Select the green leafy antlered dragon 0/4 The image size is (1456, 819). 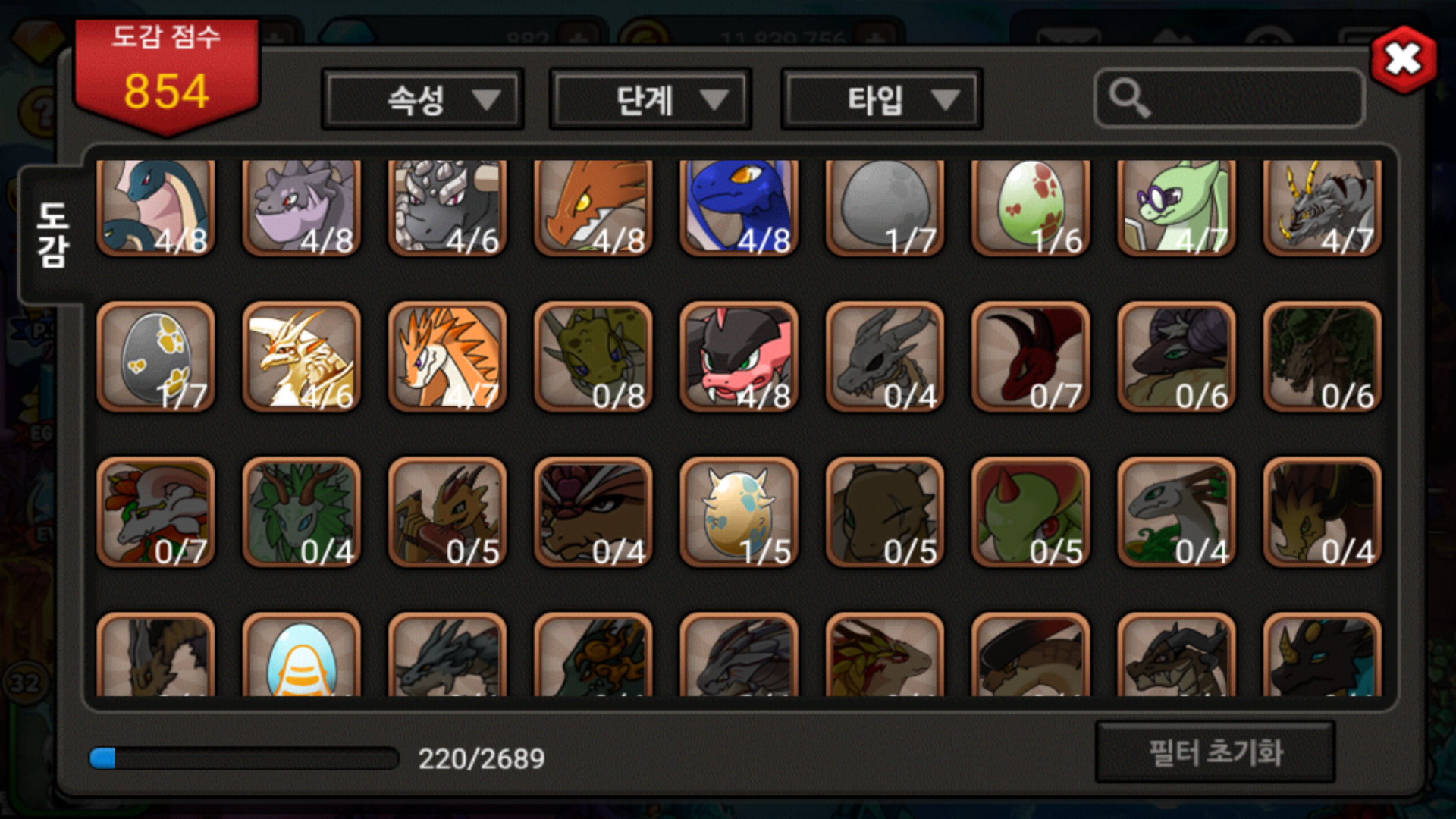(301, 513)
